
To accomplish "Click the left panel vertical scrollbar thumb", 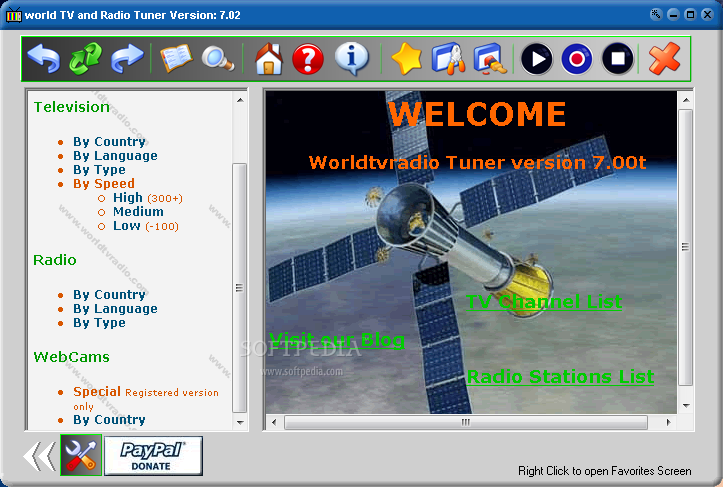I will tap(240, 287).
